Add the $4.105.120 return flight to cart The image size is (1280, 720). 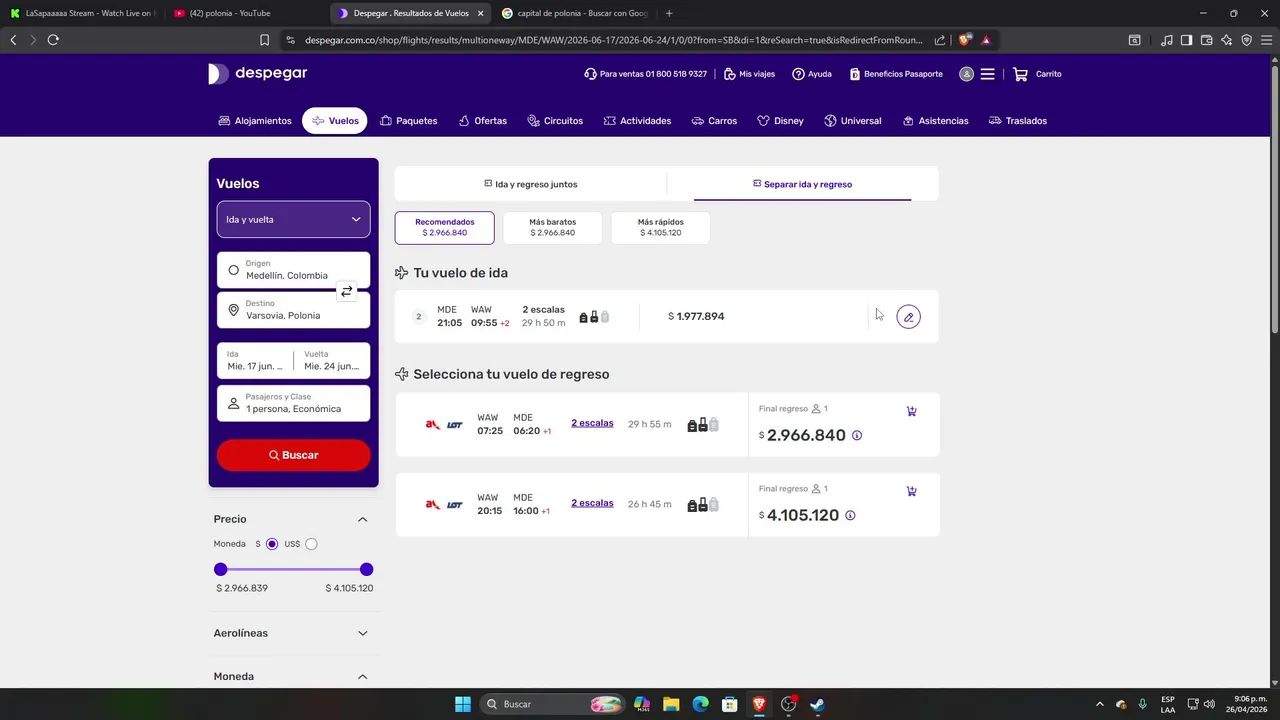coord(911,491)
